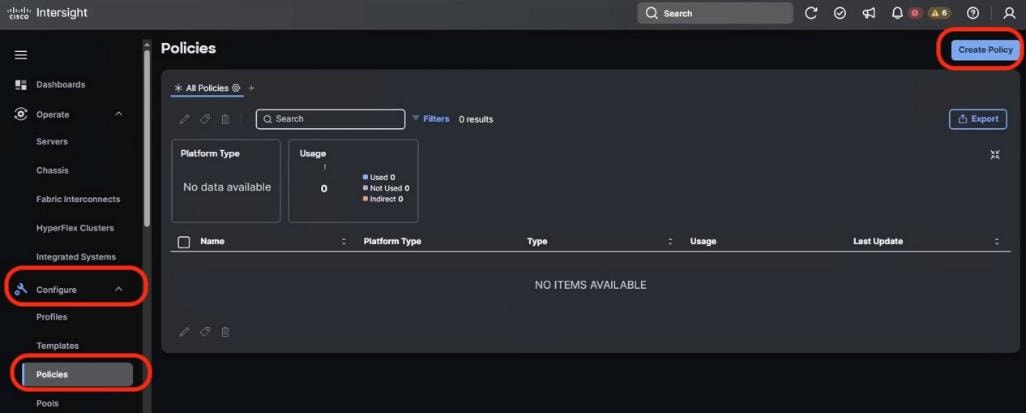Select the All Policies tab

(207, 88)
